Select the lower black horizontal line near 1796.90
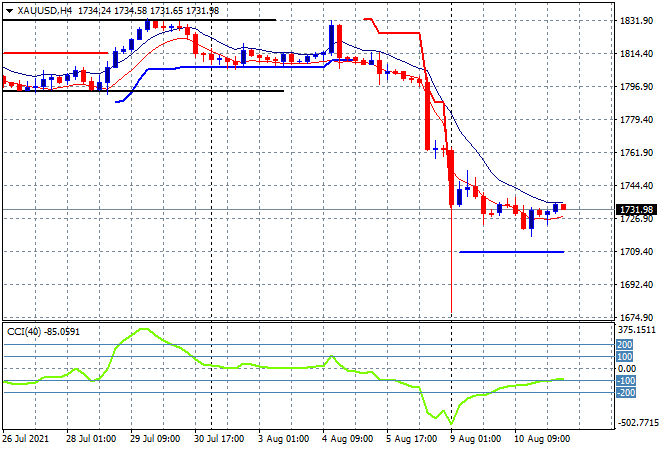The image size is (660, 450). point(143,91)
